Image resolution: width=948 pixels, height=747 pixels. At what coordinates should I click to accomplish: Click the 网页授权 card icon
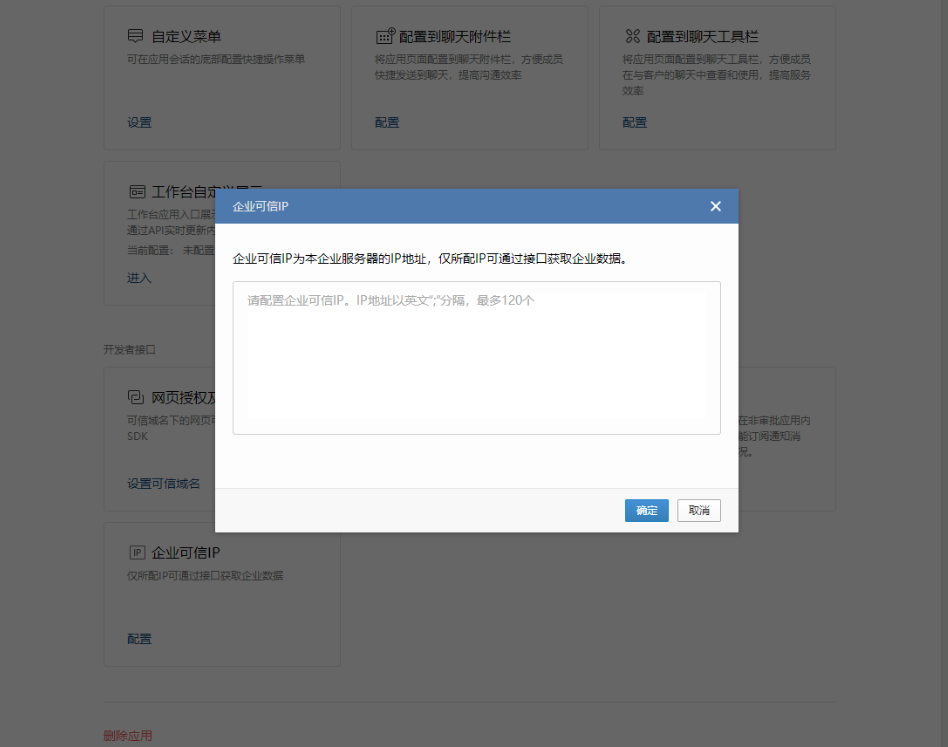136,396
